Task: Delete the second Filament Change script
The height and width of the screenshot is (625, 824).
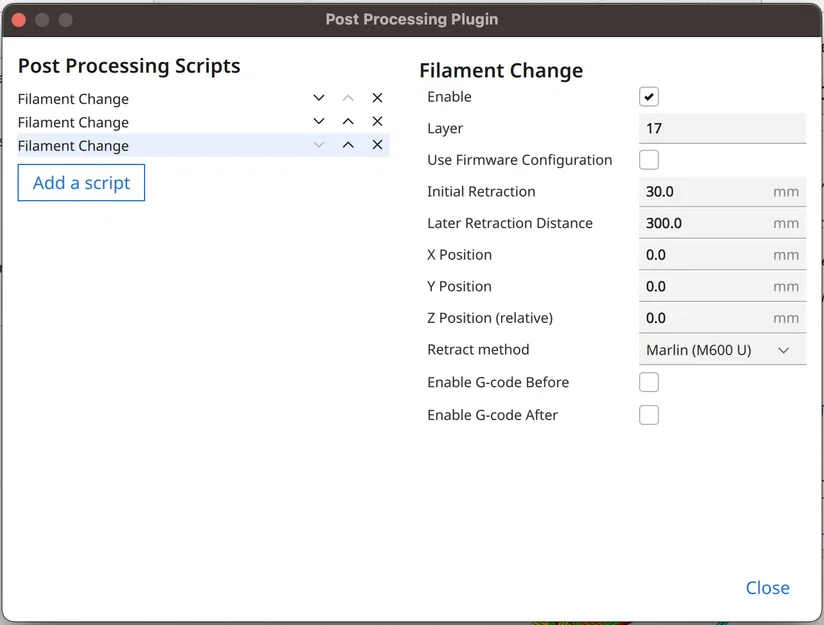Action: 377,121
